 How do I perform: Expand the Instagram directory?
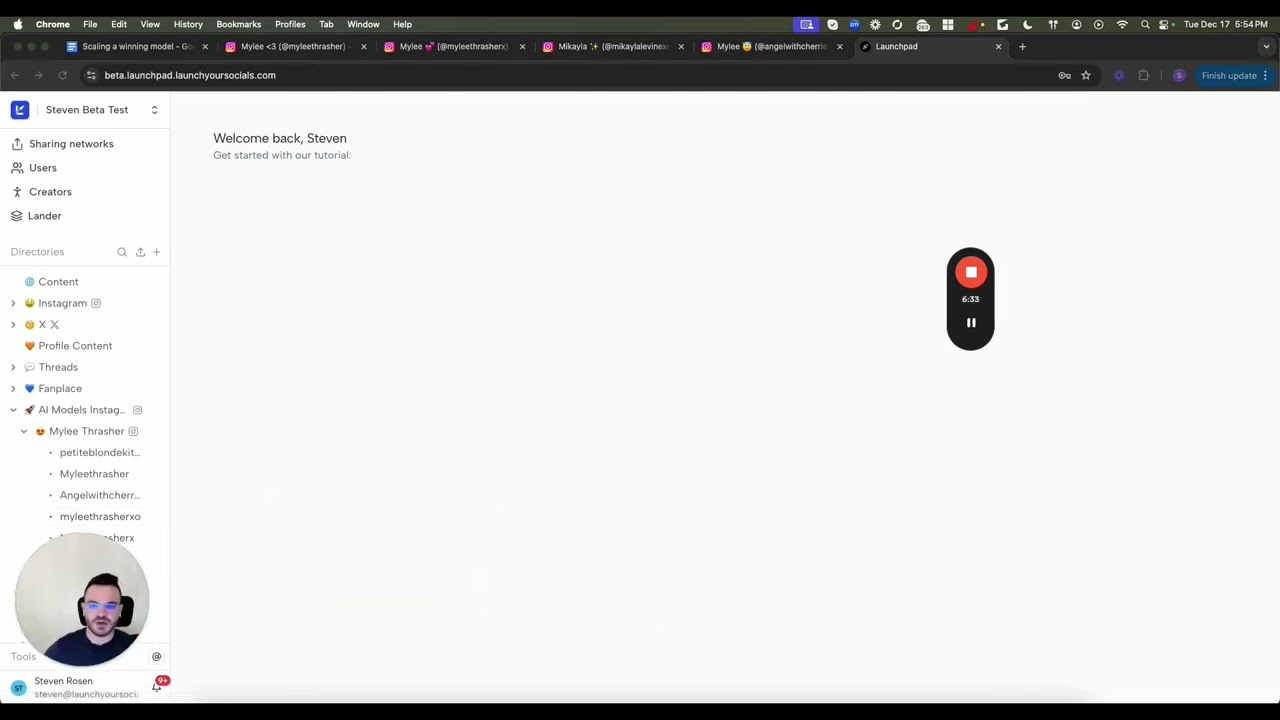click(x=13, y=303)
